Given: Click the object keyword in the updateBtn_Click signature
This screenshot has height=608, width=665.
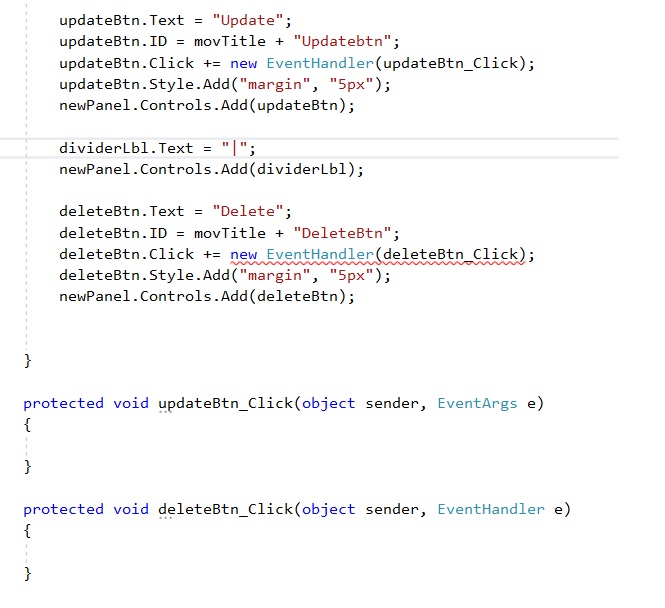Looking at the screenshot, I should click(328, 403).
